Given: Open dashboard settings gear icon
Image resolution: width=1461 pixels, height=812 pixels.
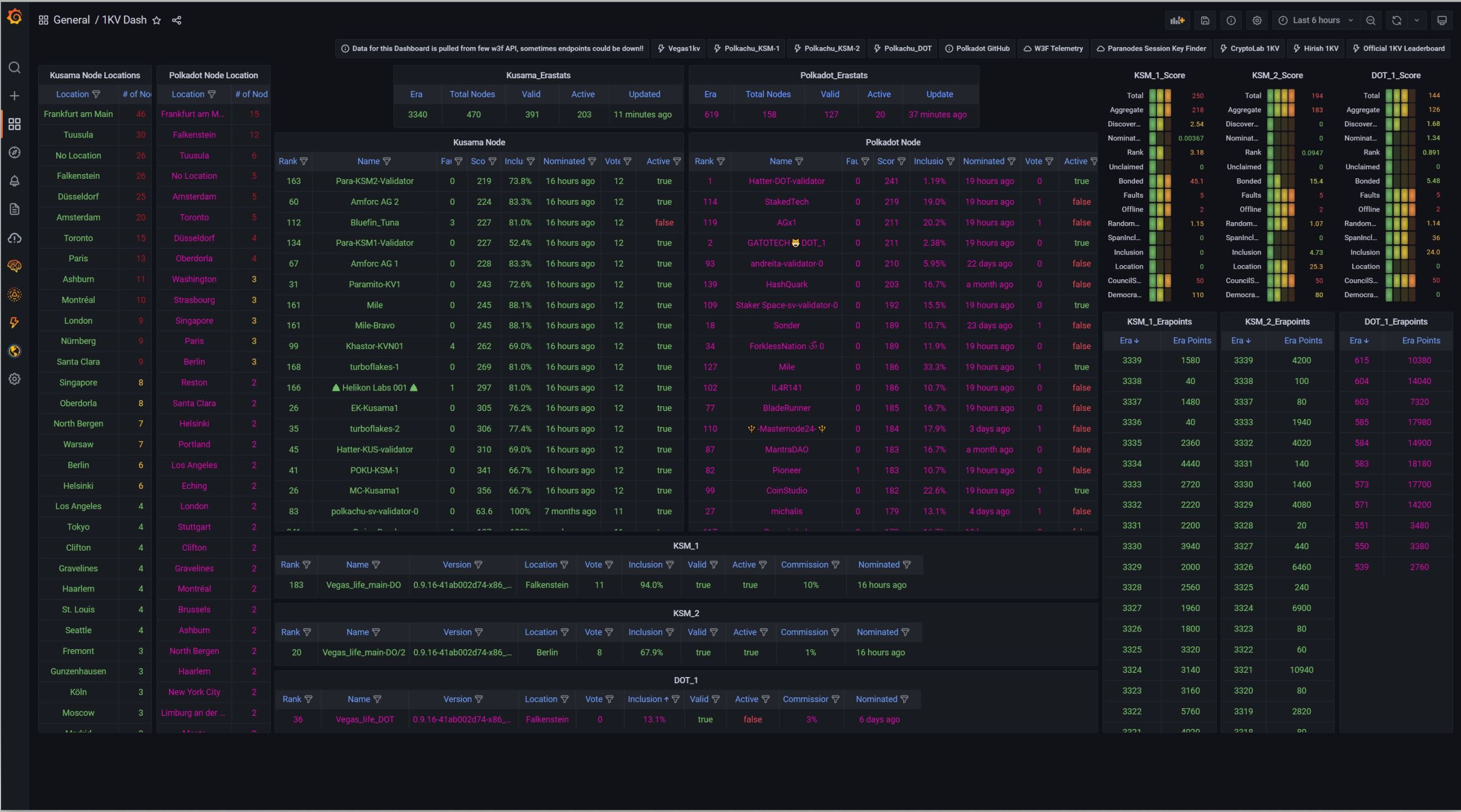Looking at the screenshot, I should [x=1257, y=21].
